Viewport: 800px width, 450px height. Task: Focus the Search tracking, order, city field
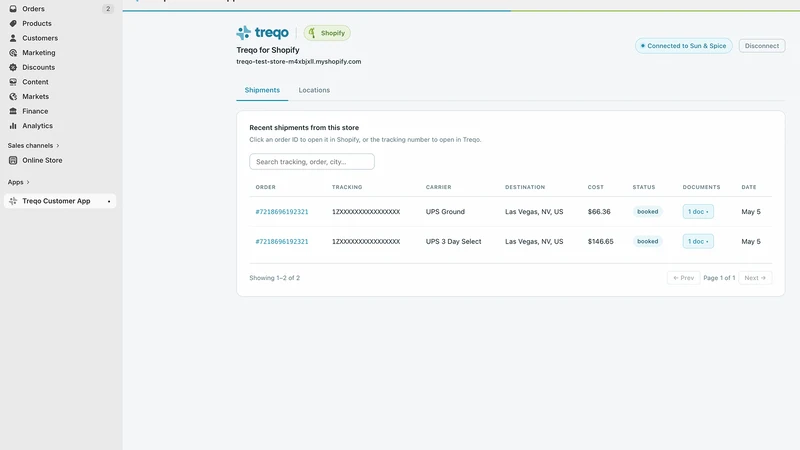click(x=312, y=162)
